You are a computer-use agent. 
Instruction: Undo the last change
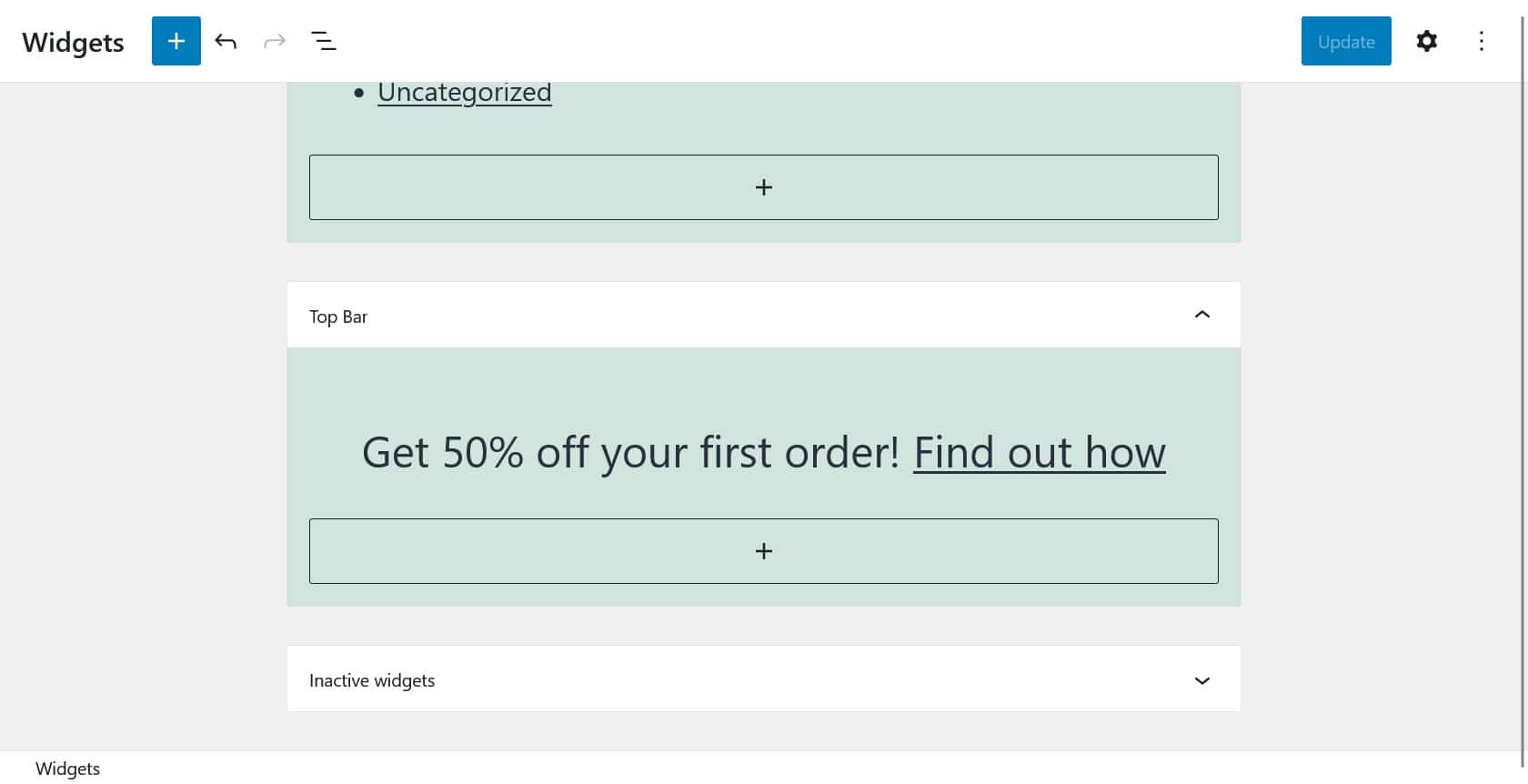[x=226, y=41]
